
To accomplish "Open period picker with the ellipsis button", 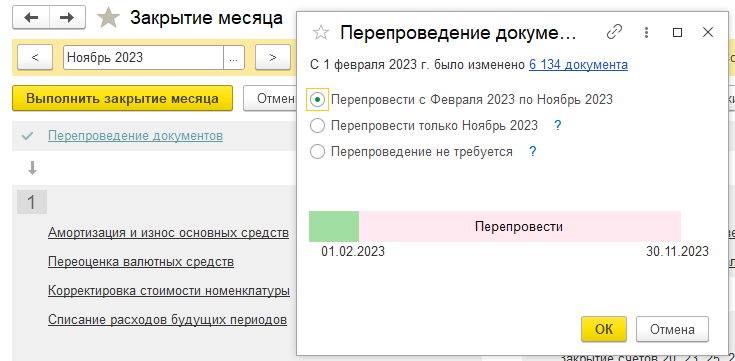I will (234, 58).
